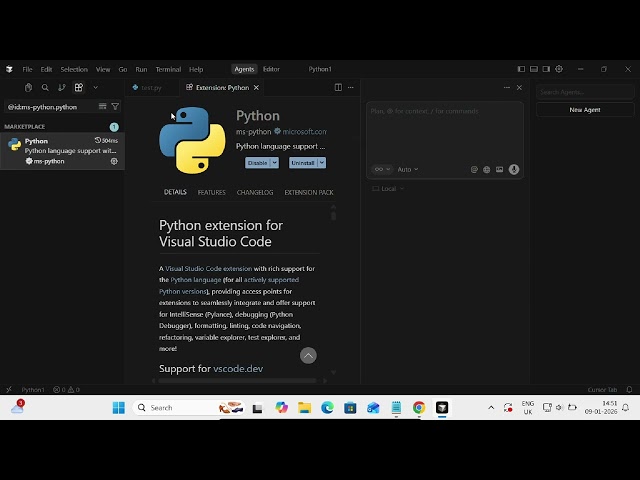Open Cursor settings gear in title bar
This screenshot has width=640, height=480.
[559, 69]
